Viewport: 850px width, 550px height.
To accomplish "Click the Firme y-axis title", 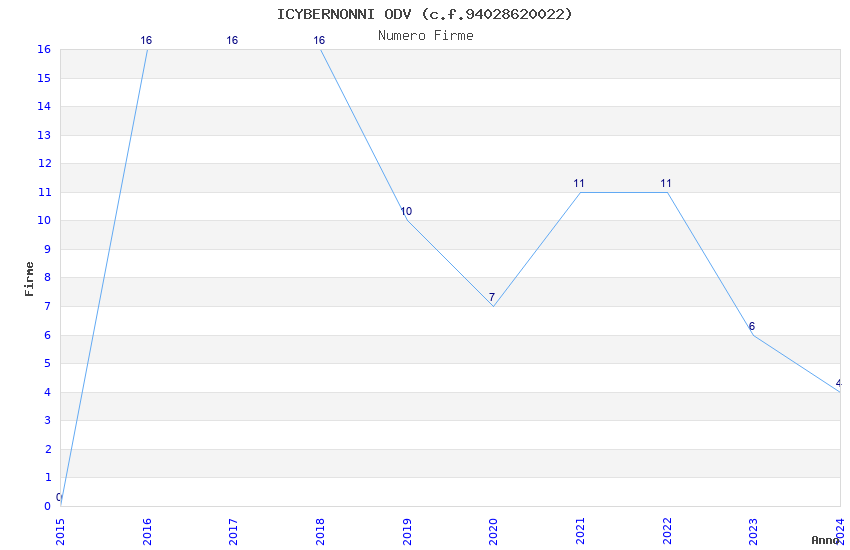I will [29, 279].
